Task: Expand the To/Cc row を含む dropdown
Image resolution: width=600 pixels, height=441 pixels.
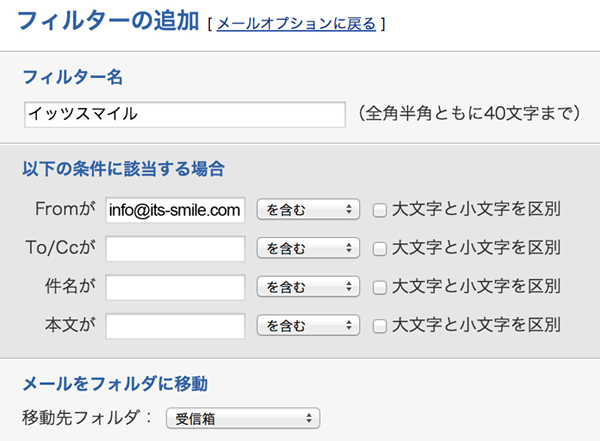Action: pyautogui.click(x=308, y=249)
